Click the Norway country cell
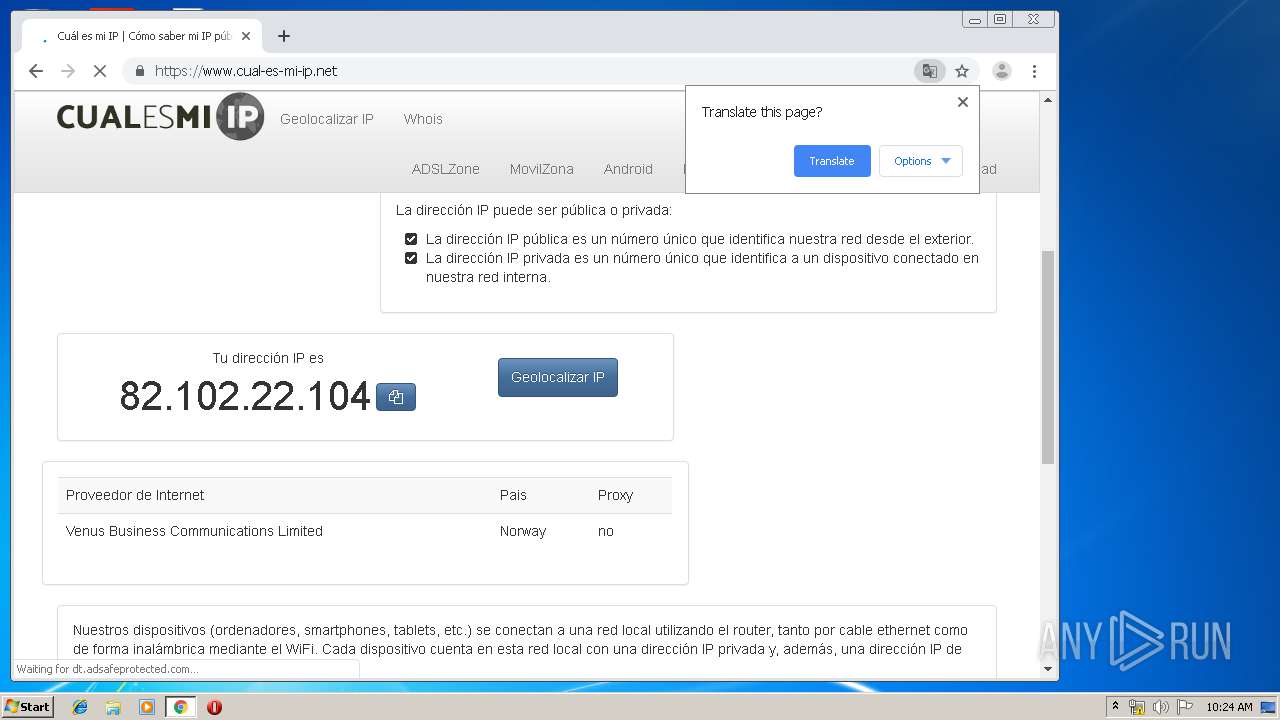 coord(523,531)
